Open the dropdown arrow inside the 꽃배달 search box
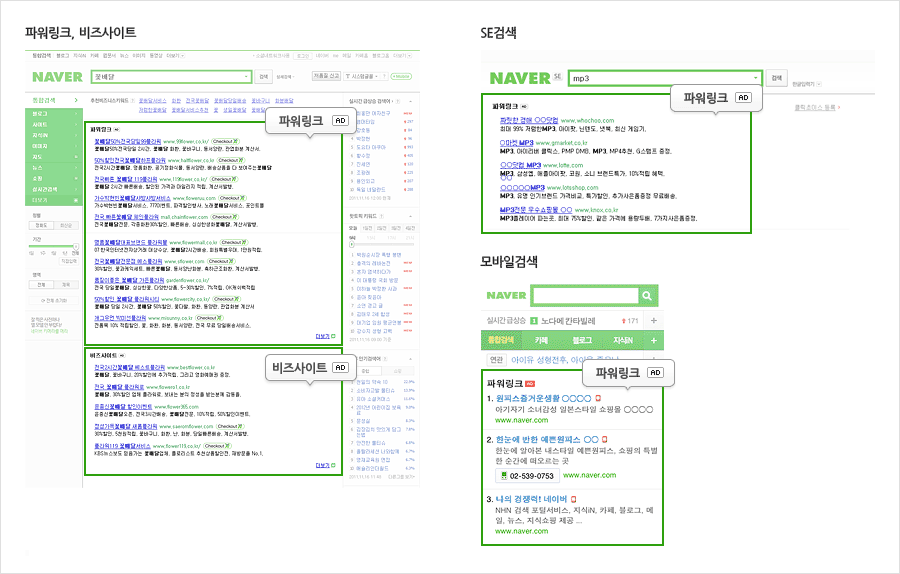The width and height of the screenshot is (900, 574). coord(246,77)
